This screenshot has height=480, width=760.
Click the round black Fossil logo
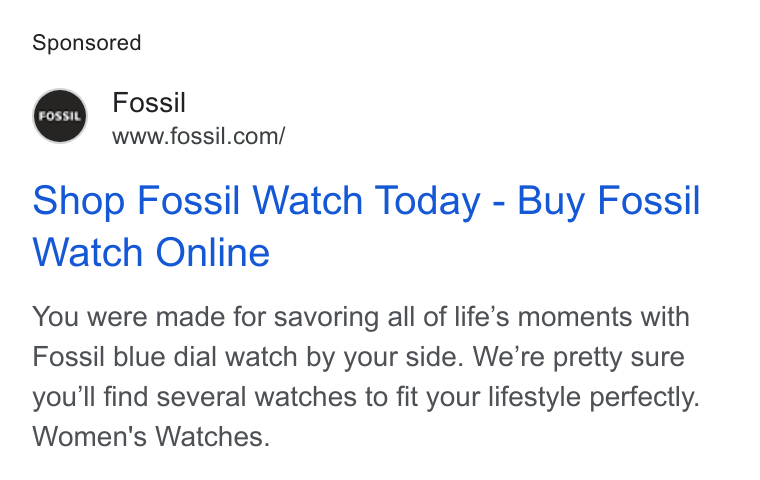[60, 116]
